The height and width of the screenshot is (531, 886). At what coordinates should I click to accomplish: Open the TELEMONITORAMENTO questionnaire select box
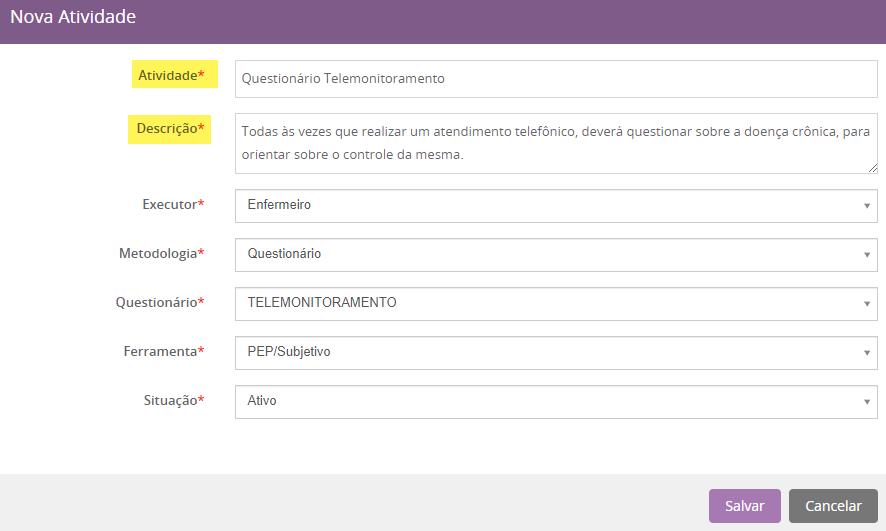click(x=540, y=304)
